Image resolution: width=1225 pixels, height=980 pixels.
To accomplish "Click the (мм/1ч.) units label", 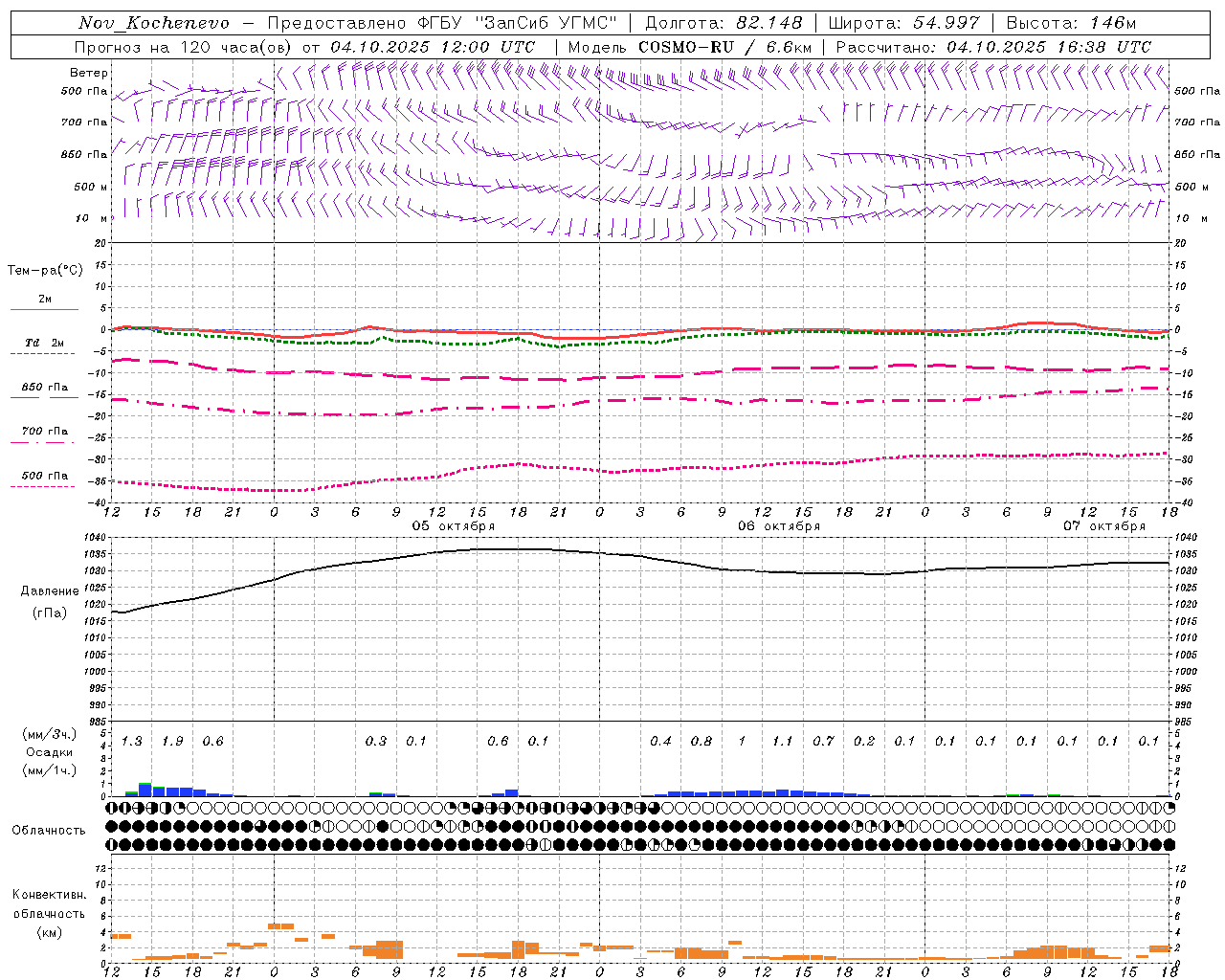I will tap(49, 770).
